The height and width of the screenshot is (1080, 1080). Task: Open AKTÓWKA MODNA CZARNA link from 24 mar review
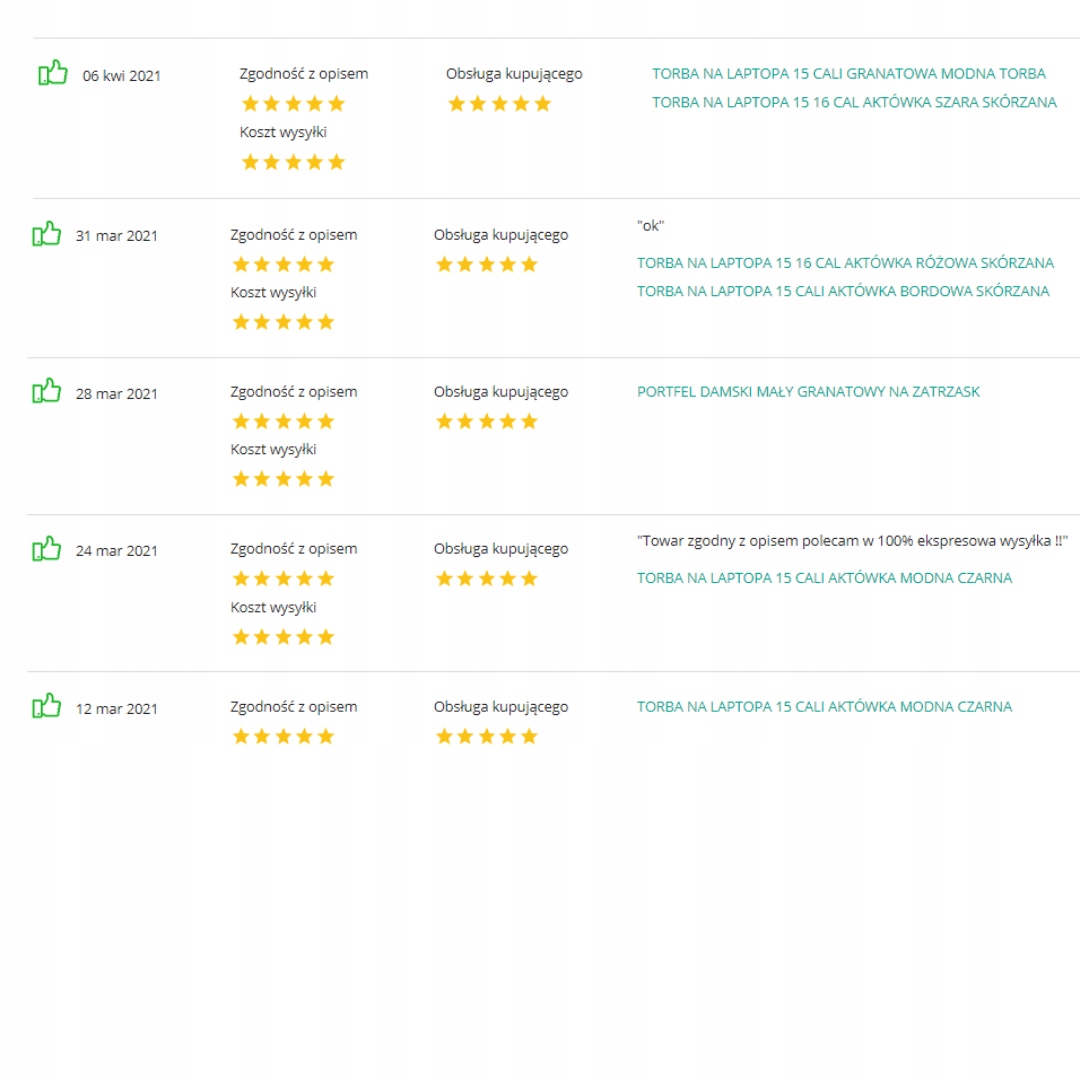click(x=824, y=578)
